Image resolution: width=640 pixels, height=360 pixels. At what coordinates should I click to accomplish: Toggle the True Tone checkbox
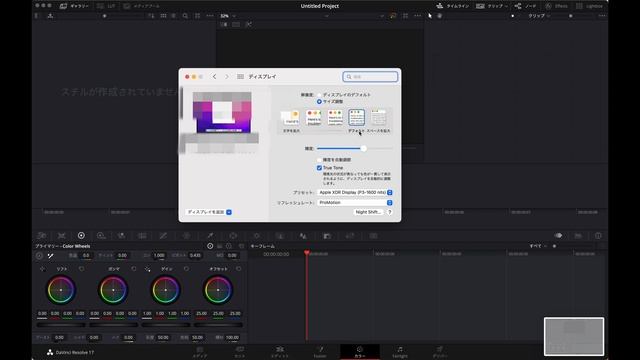[319, 168]
